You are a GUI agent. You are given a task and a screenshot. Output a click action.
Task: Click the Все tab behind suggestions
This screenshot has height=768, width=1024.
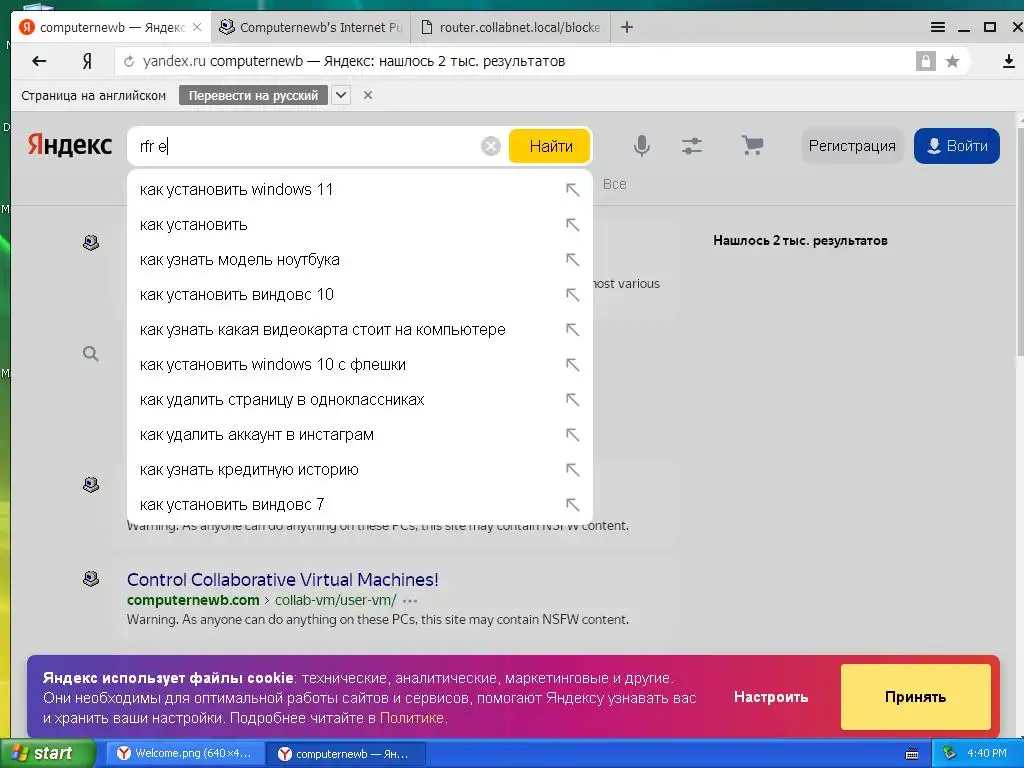tap(614, 184)
